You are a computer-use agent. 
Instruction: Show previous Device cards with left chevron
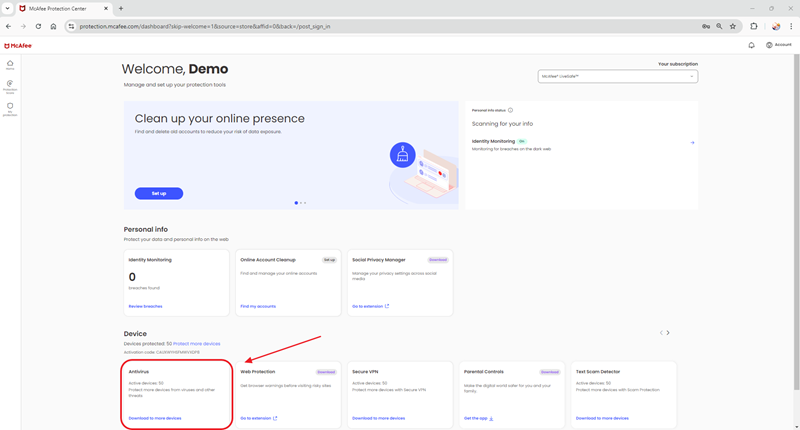pyautogui.click(x=661, y=333)
